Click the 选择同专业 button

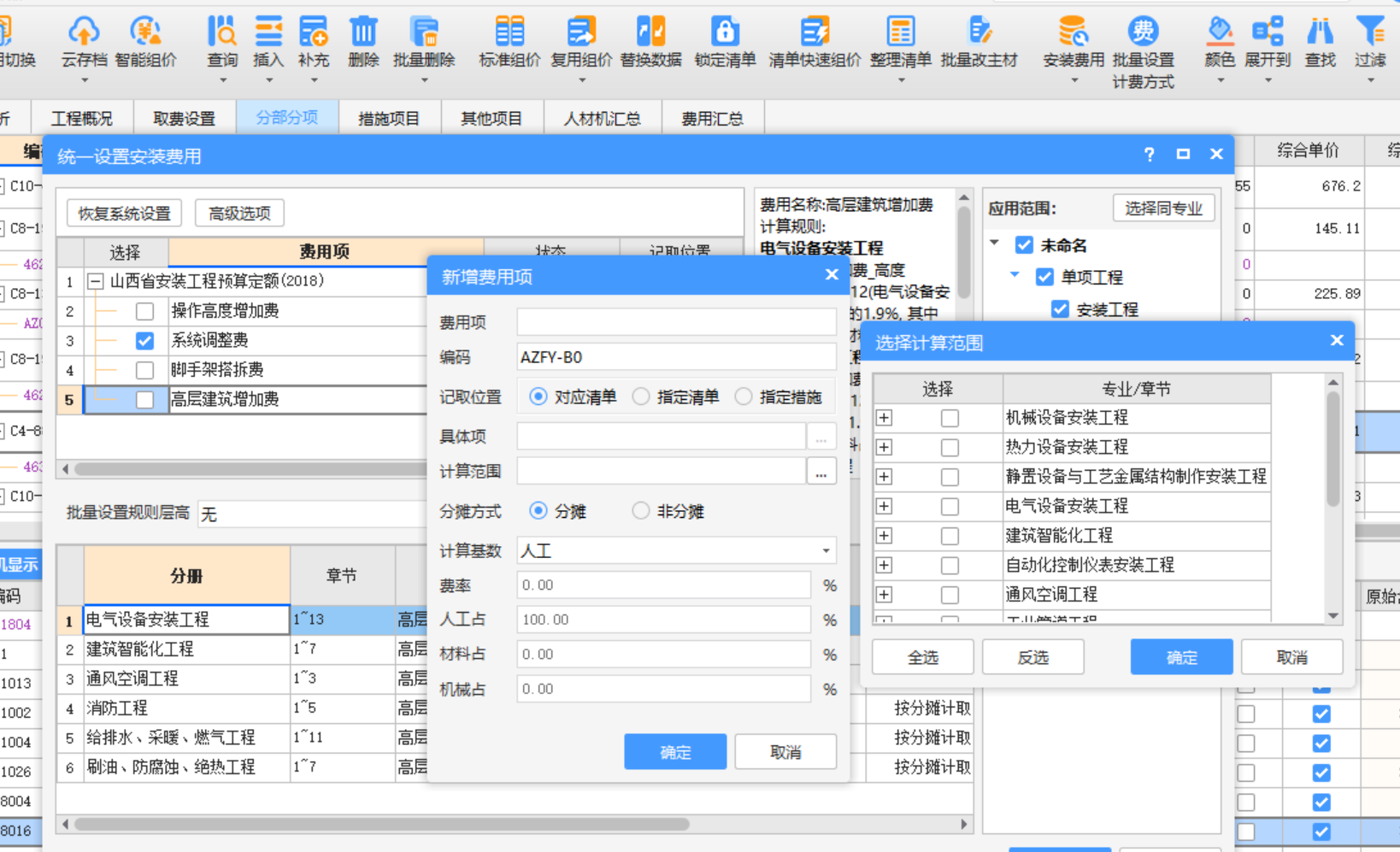[x=1163, y=208]
